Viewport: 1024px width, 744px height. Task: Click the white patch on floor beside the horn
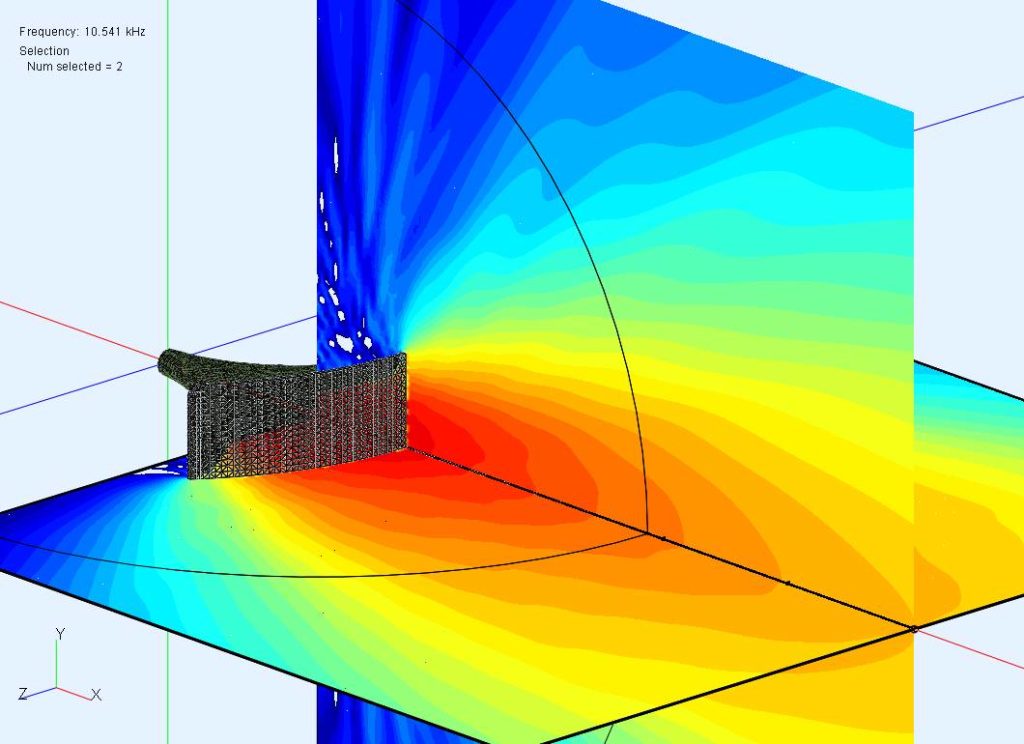170,465
